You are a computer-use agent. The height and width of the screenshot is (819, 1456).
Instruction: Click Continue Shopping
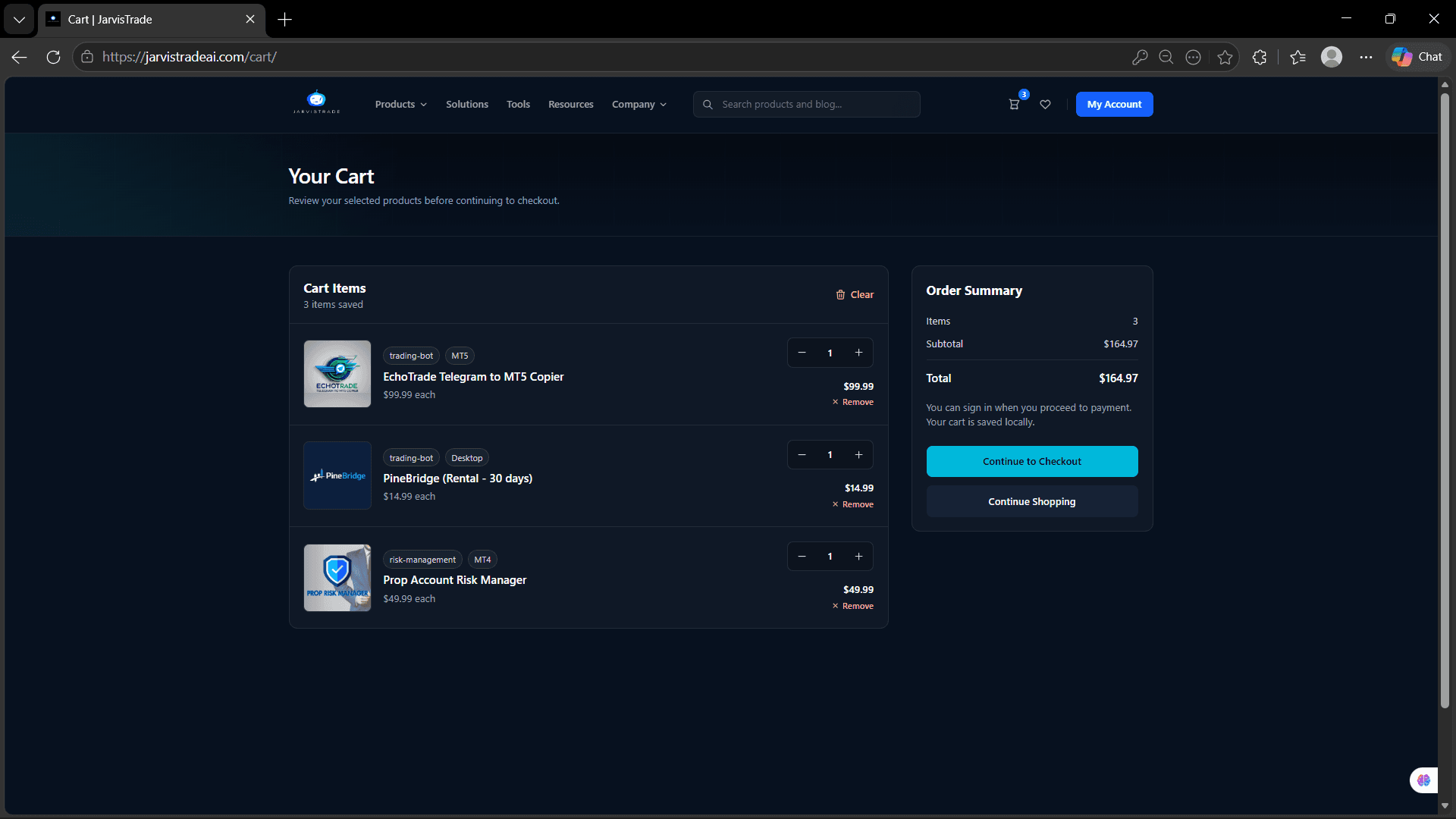click(x=1032, y=502)
